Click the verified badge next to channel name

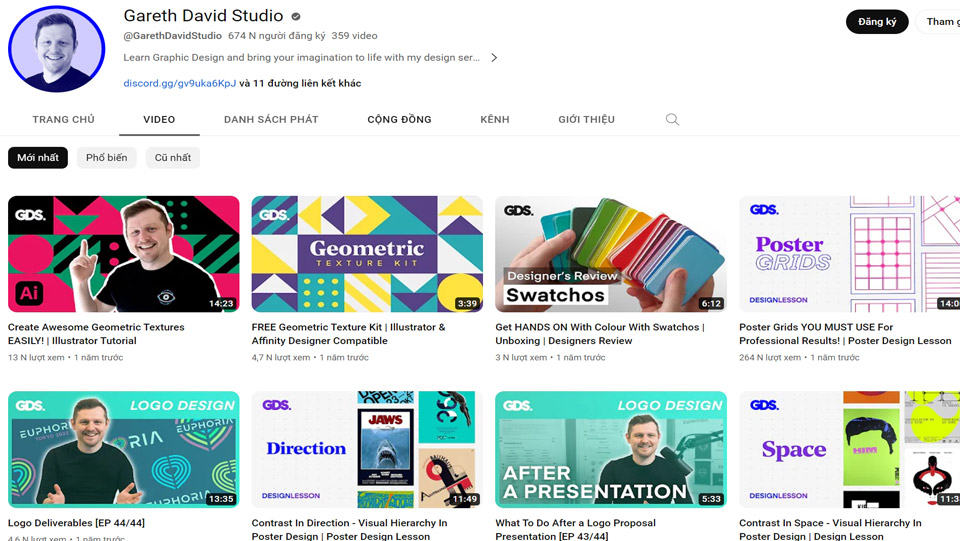pos(296,17)
